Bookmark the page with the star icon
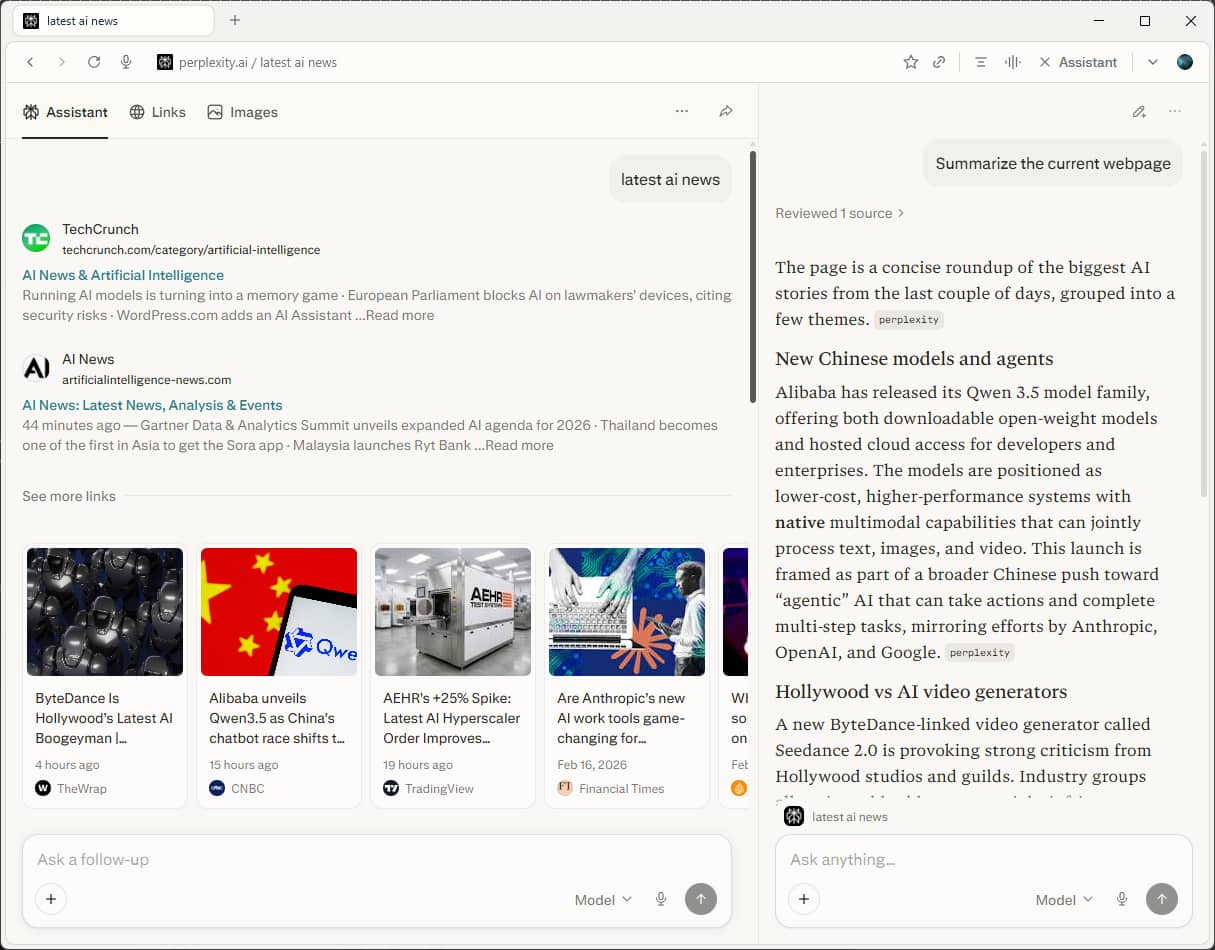The width and height of the screenshot is (1215, 950). click(911, 61)
